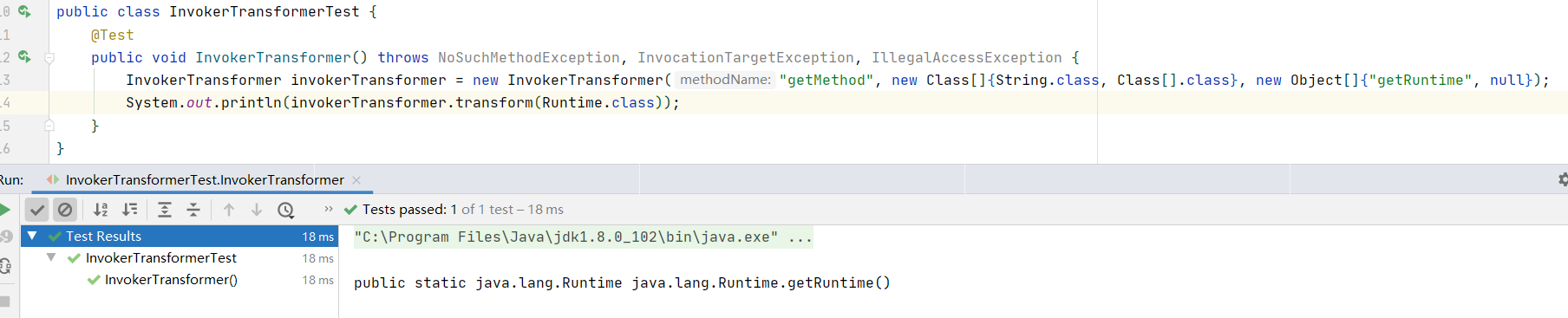Click IllegalAccessException in throws clause
1568x318 pixels.
[966, 58]
